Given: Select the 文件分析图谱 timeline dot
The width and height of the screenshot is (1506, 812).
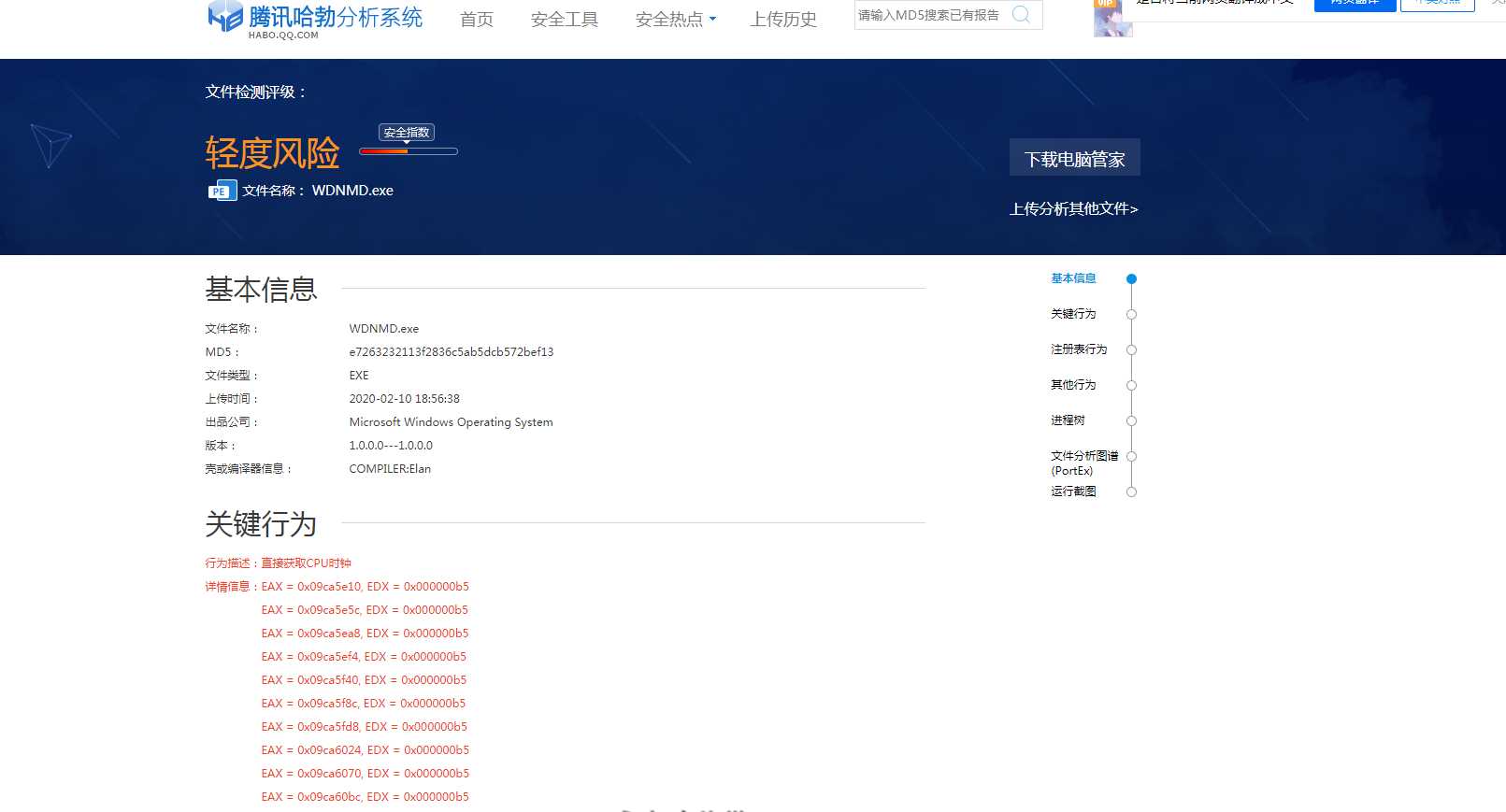Looking at the screenshot, I should pos(1131,456).
